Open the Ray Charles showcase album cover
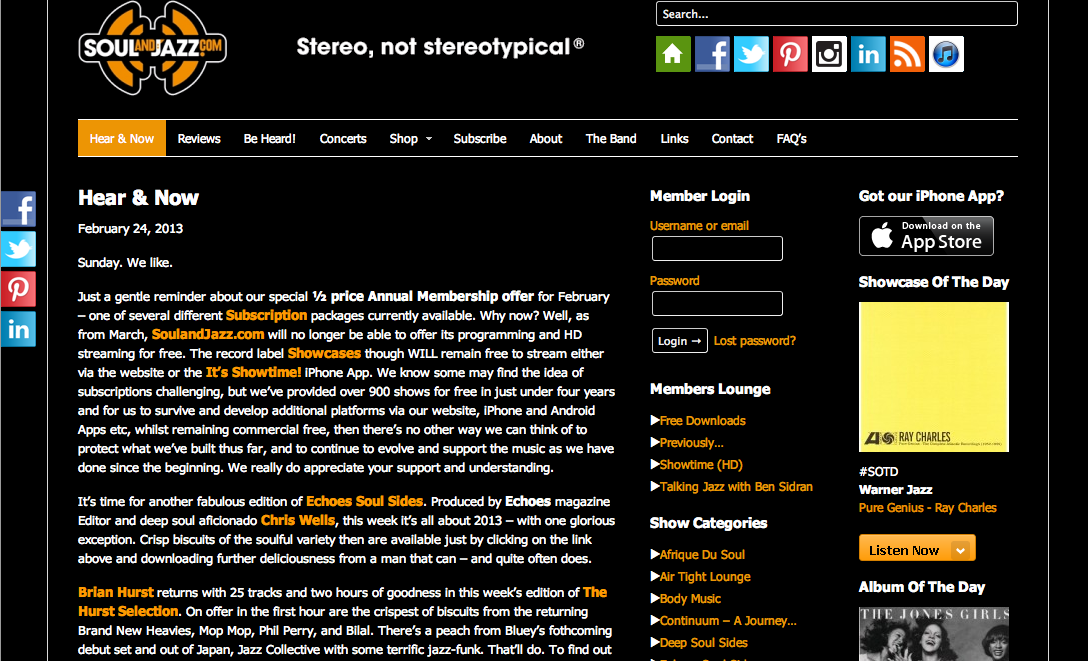The height and width of the screenshot is (661, 1088). click(934, 377)
